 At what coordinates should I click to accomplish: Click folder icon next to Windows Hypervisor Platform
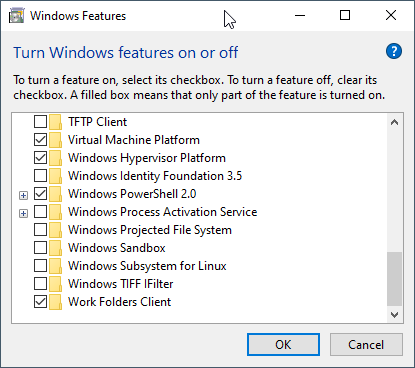click(55, 158)
